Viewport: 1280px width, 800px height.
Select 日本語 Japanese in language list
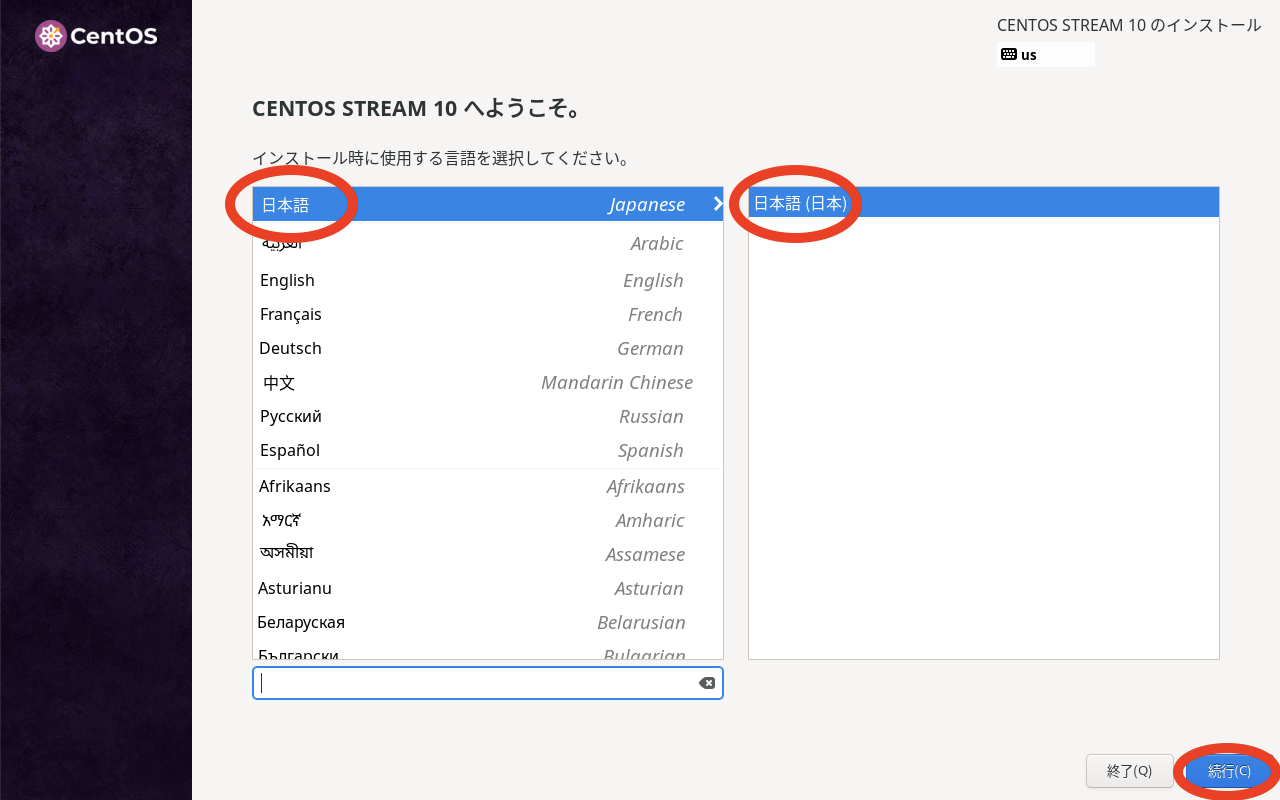coord(488,204)
